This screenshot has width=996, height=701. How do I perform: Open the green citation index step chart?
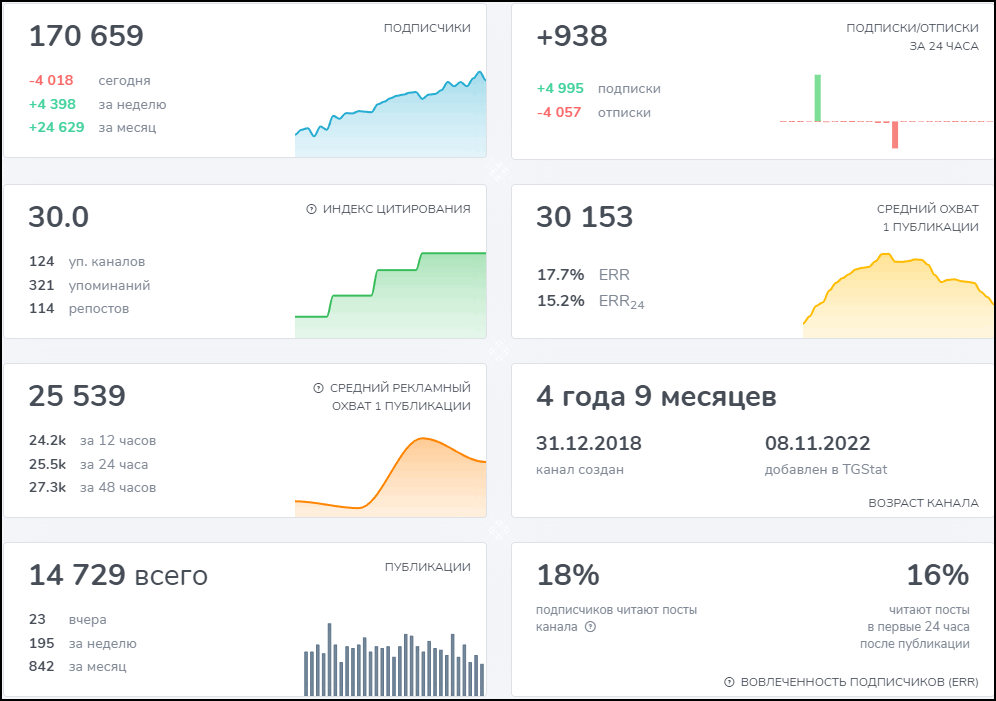pos(391,295)
